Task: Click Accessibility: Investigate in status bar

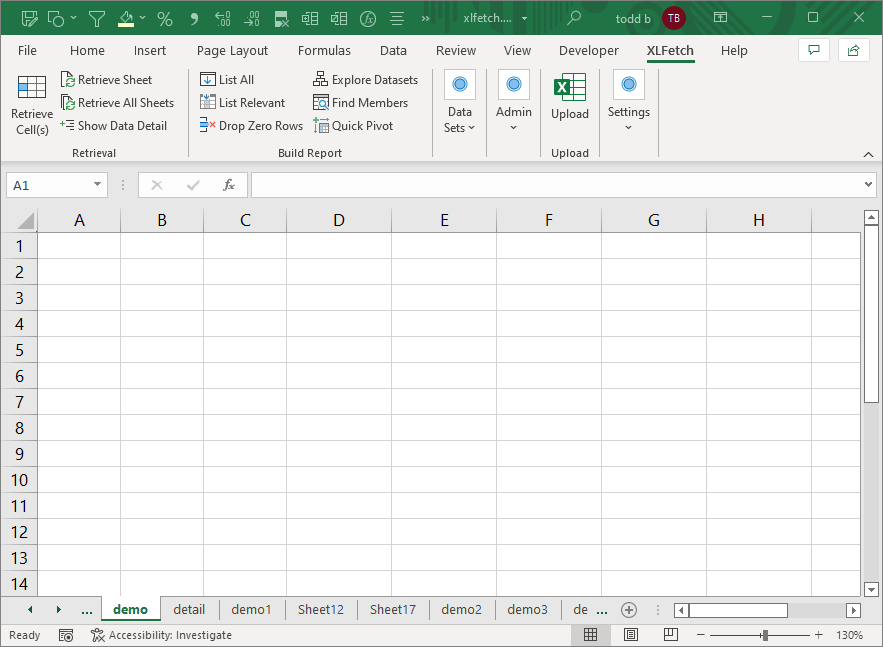Action: tap(162, 635)
